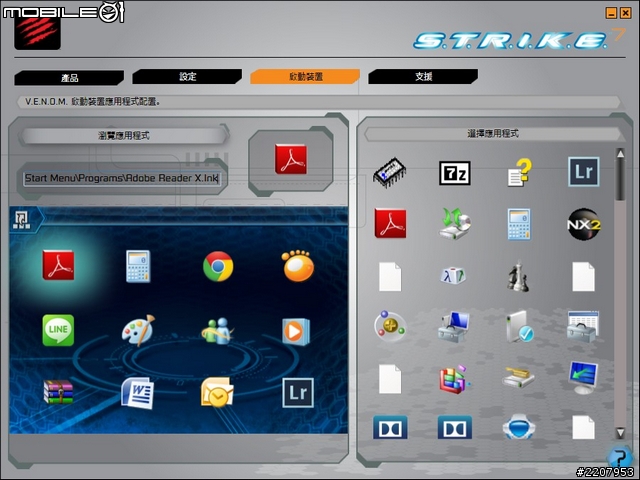The width and height of the screenshot is (640, 480).
Task: Select Lightroom in launcher grid
Action: pyautogui.click(x=298, y=393)
